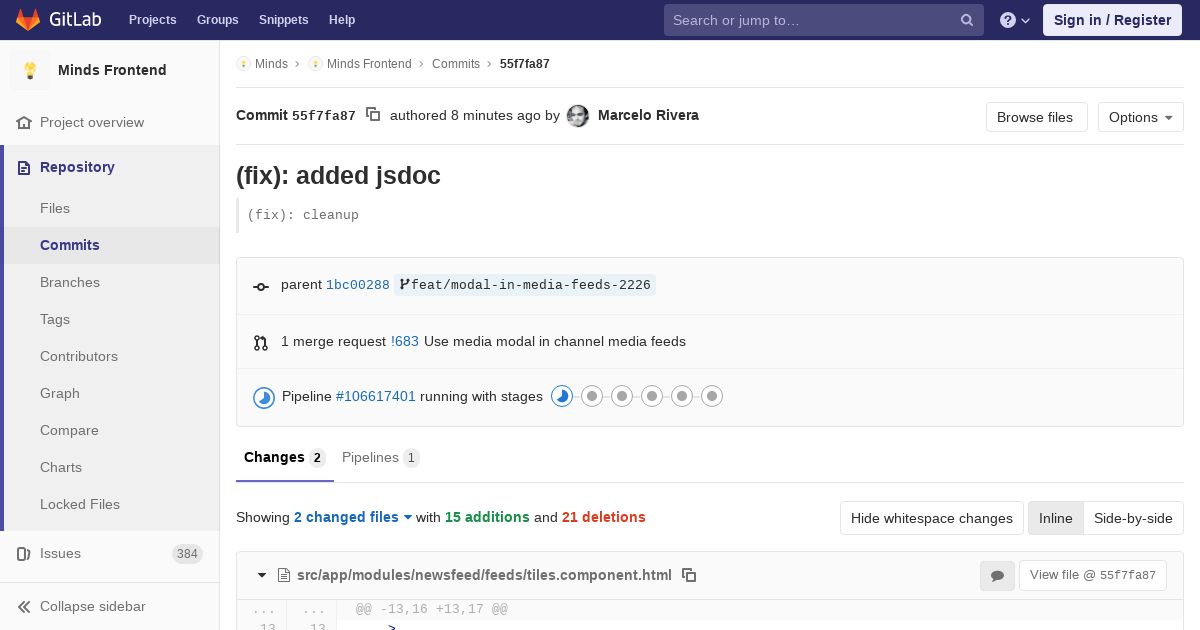Viewport: 1200px width, 630px height.
Task: Click Marcelo Rivera's avatar picture
Action: tap(578, 116)
